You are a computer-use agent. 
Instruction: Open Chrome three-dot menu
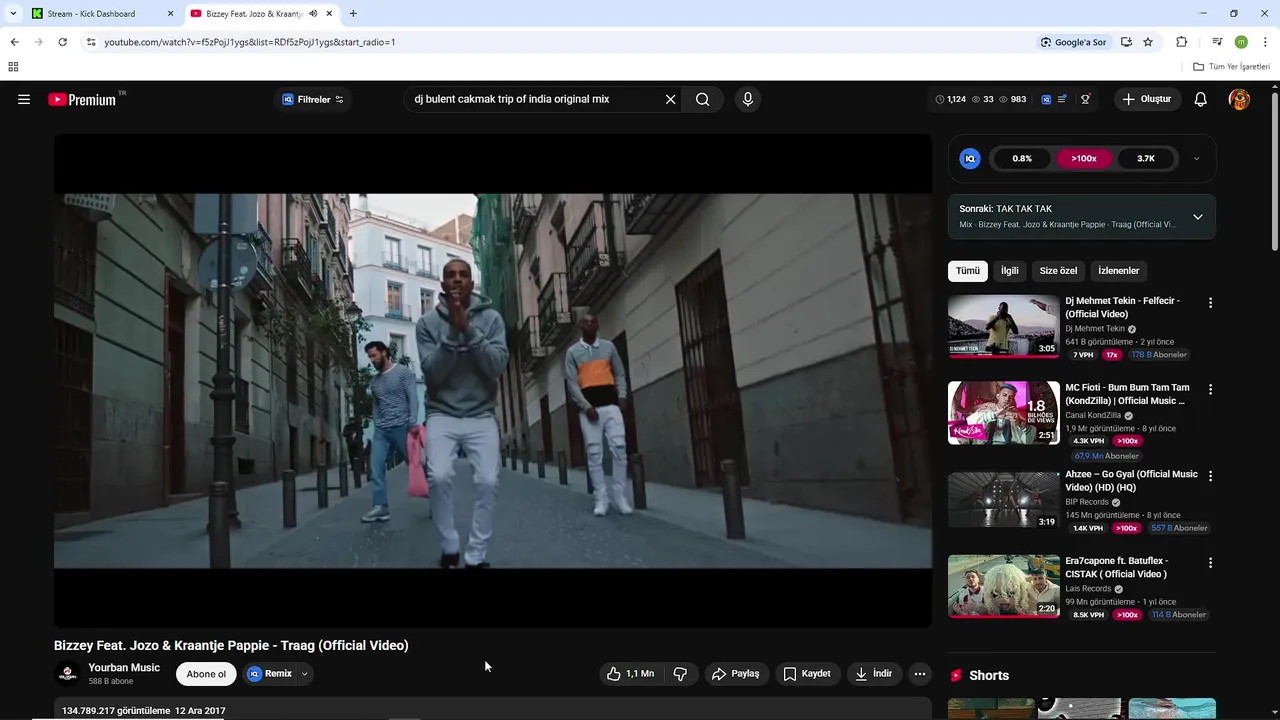pyautogui.click(x=1266, y=42)
